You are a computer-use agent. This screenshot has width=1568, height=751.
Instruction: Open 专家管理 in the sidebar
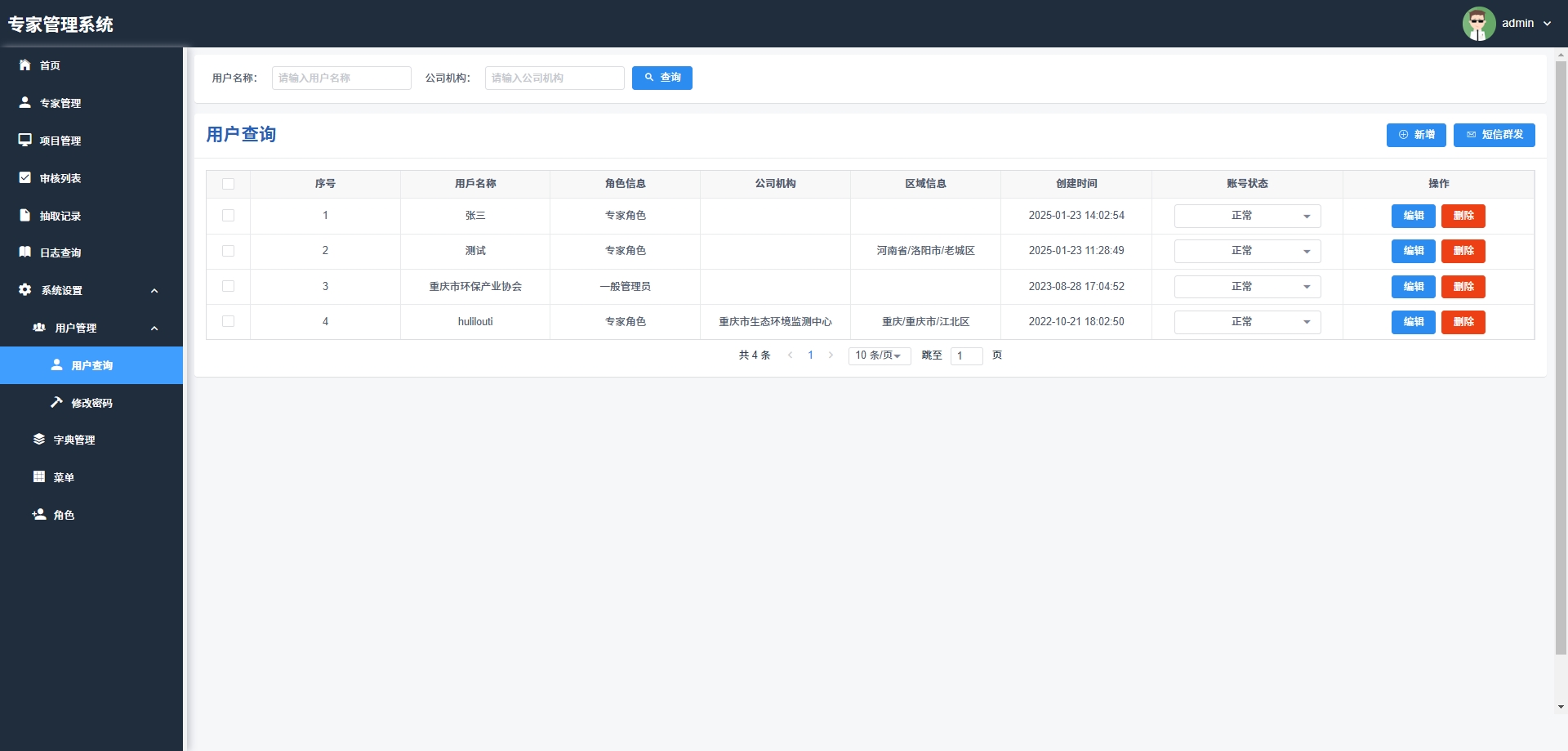pyautogui.click(x=91, y=103)
